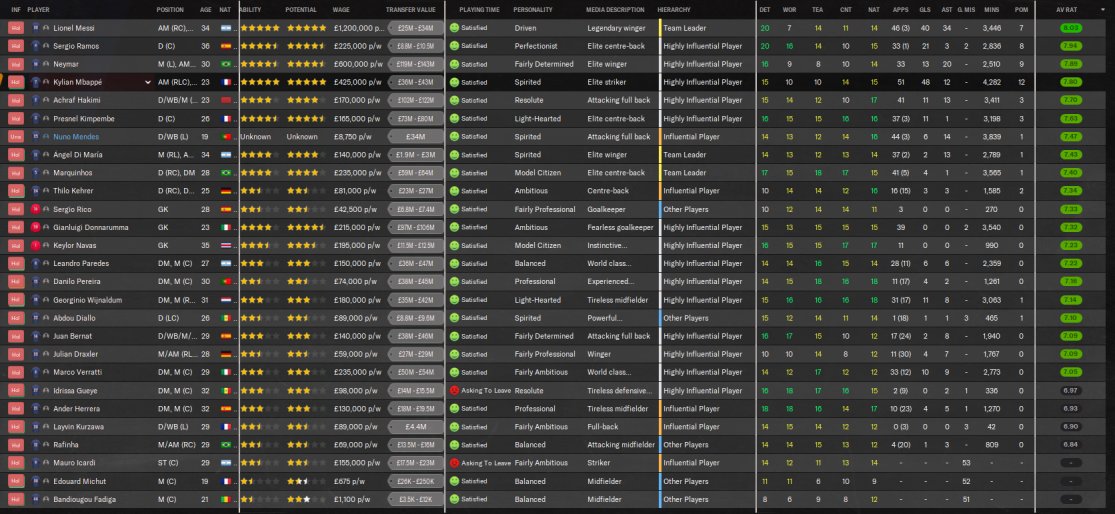1115x514 pixels.
Task: Sort by the Playing Time column header
Action: (479, 10)
